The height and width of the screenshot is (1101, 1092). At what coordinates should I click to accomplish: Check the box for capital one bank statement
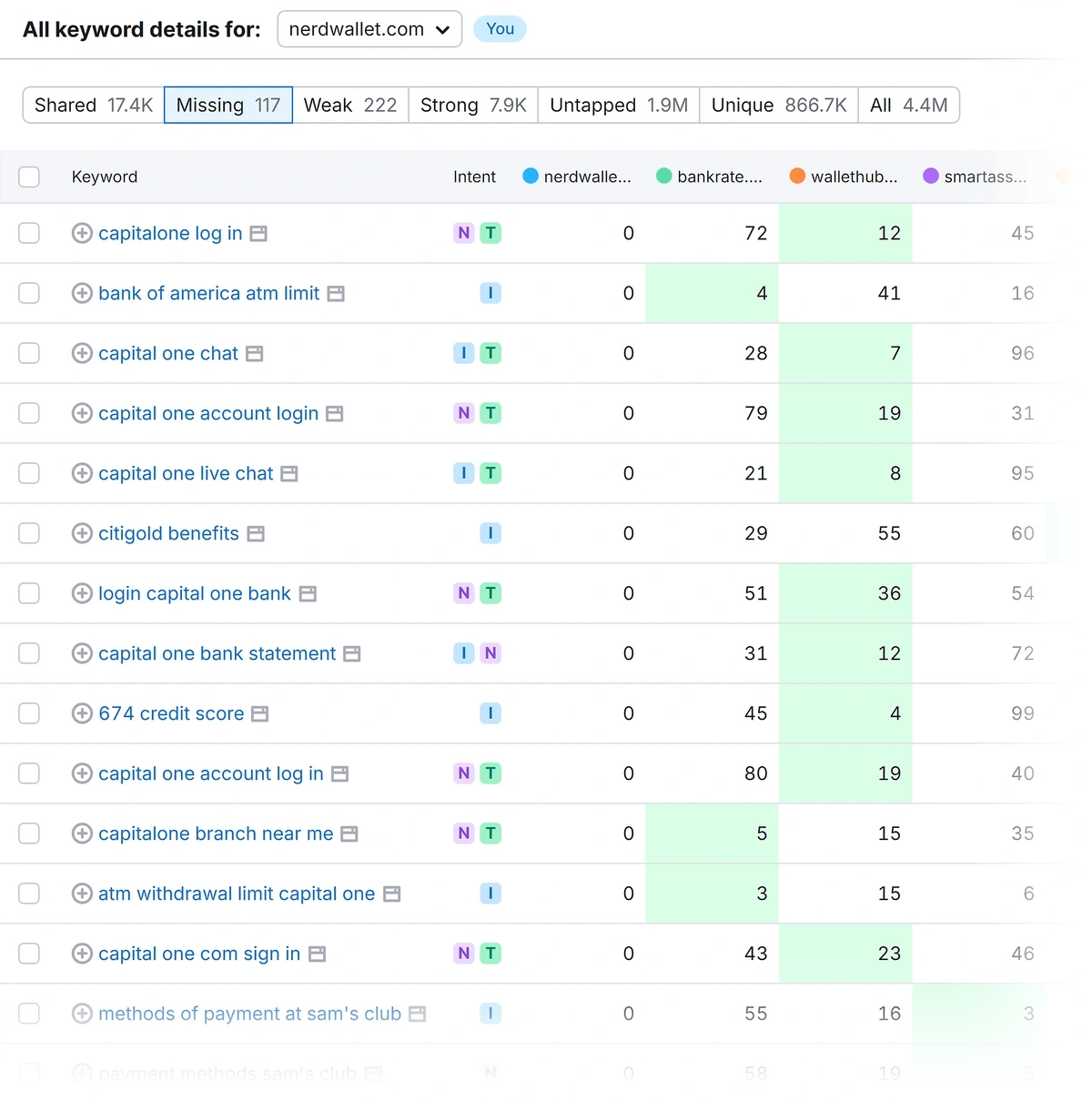tap(29, 653)
